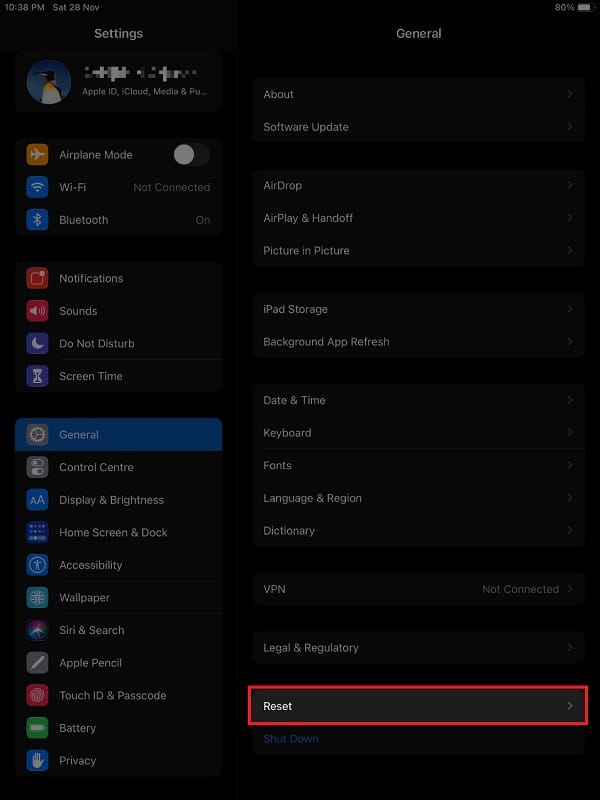Open Legal & Regulatory
Image resolution: width=600 pixels, height=800 pixels.
pyautogui.click(x=418, y=647)
